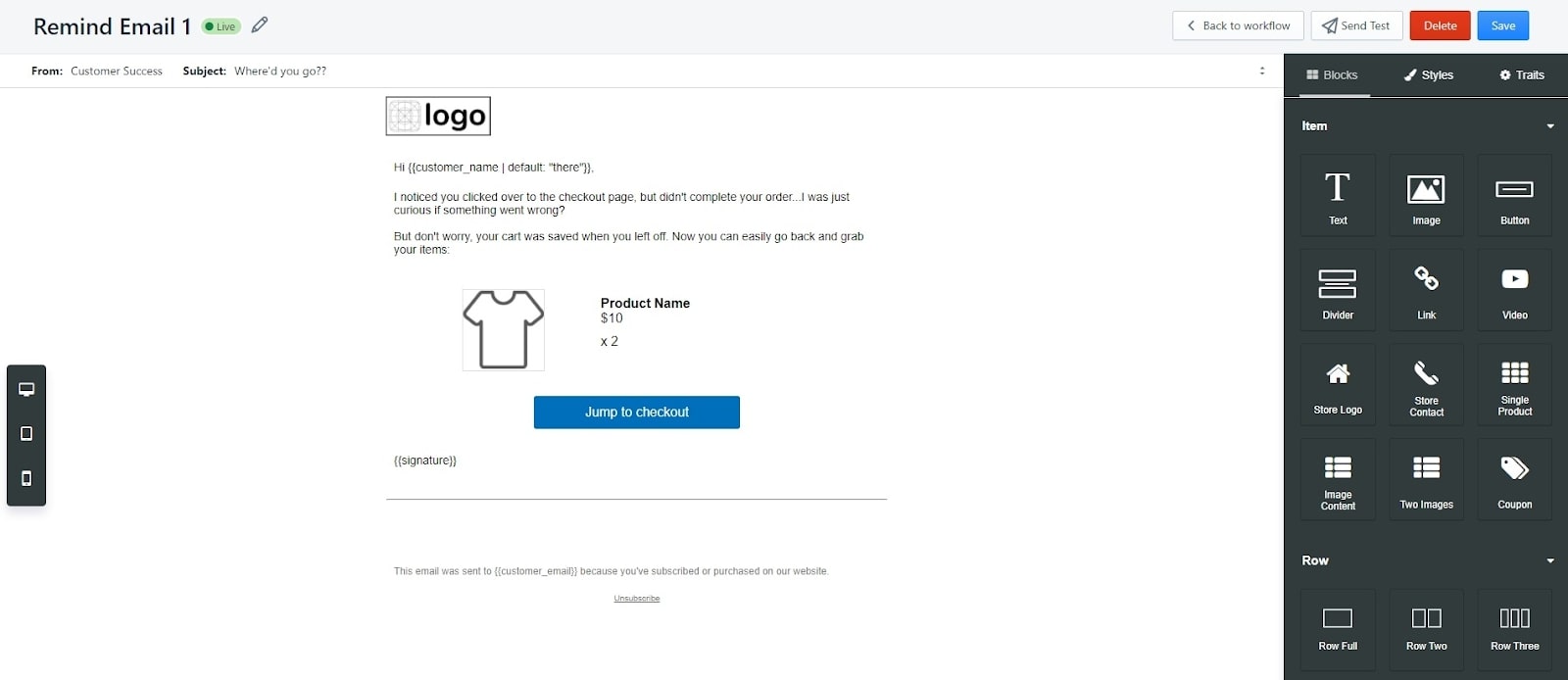Expand the From and Subject header settings
The height and width of the screenshot is (680, 1568).
coord(1262,71)
